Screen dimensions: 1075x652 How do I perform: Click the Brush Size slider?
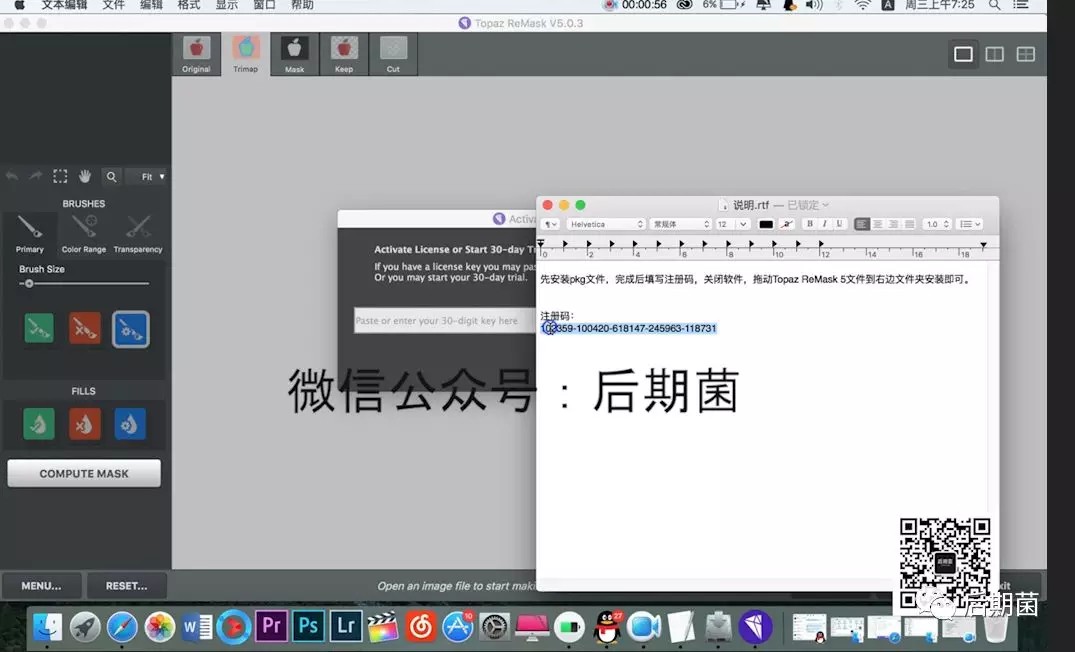click(84, 283)
